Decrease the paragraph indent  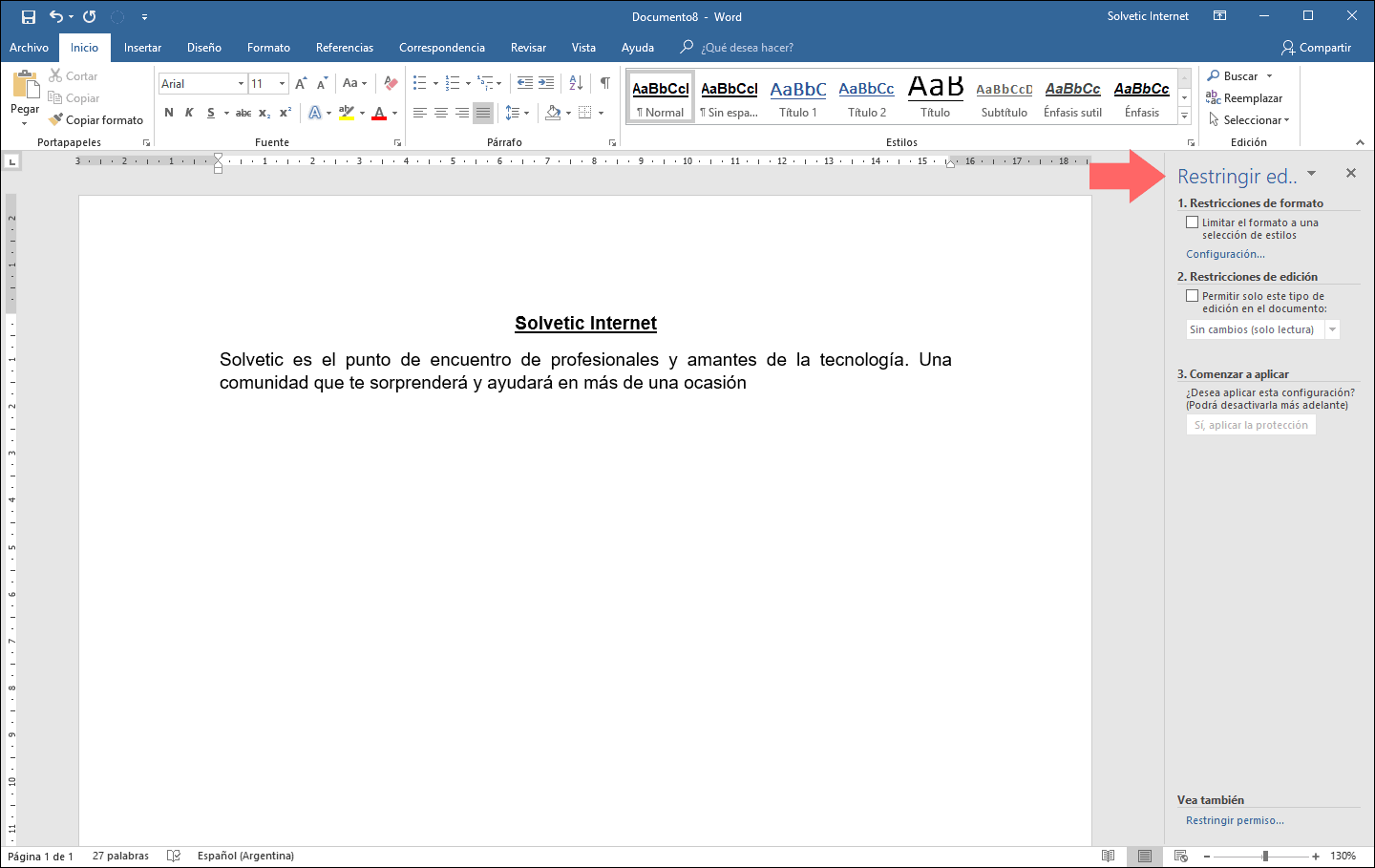pyautogui.click(x=525, y=83)
